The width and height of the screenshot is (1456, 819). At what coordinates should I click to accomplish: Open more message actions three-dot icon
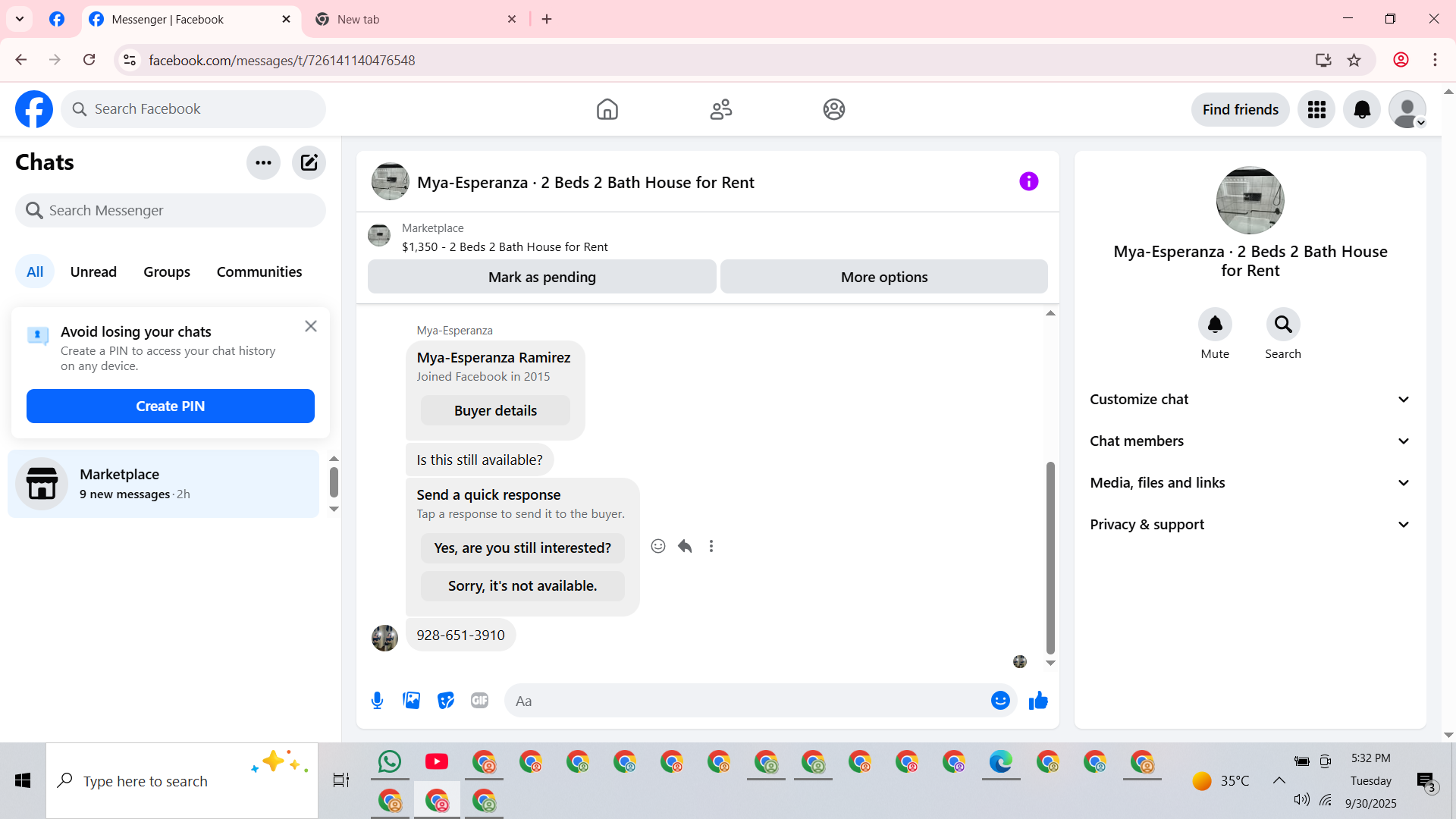(711, 546)
